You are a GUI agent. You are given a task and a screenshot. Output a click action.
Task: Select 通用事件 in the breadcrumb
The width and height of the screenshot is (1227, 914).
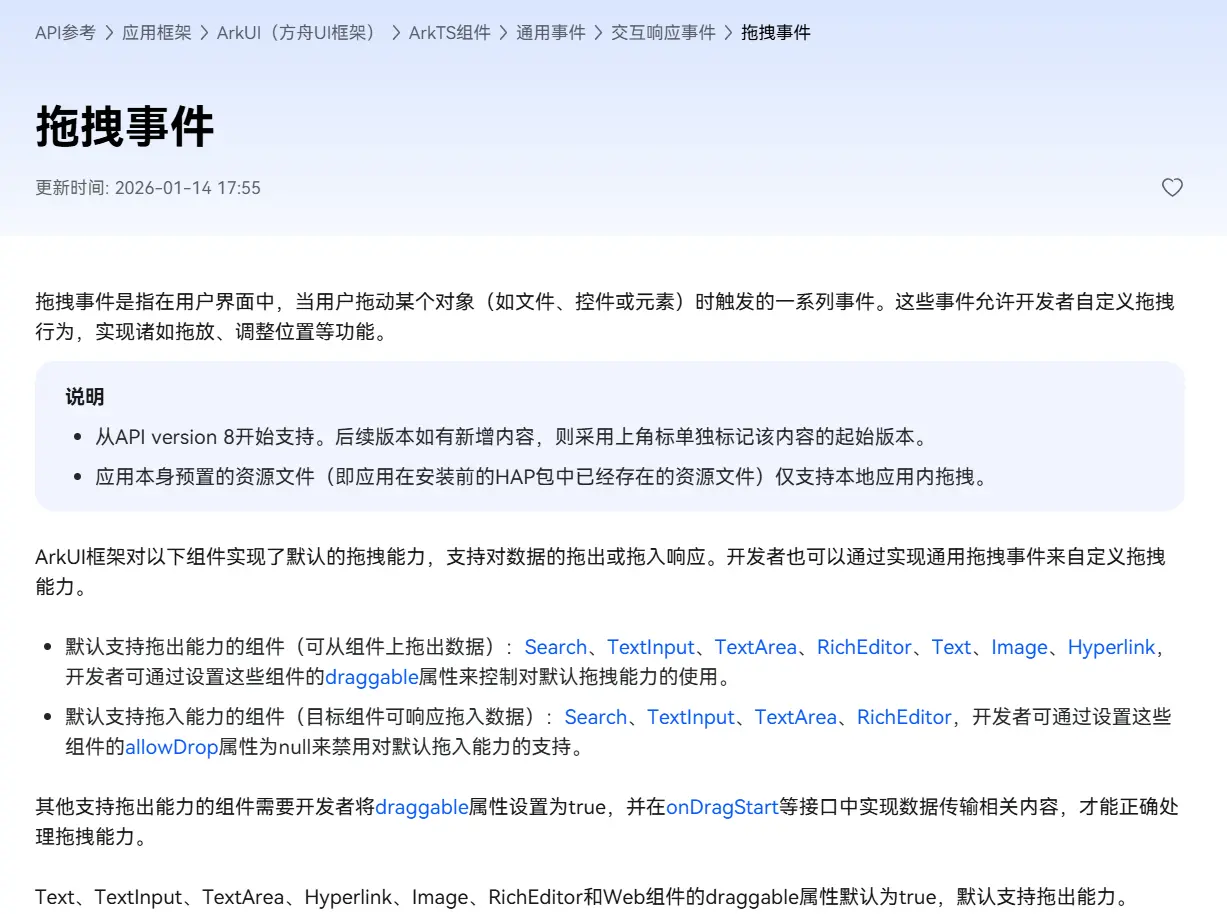click(x=550, y=33)
